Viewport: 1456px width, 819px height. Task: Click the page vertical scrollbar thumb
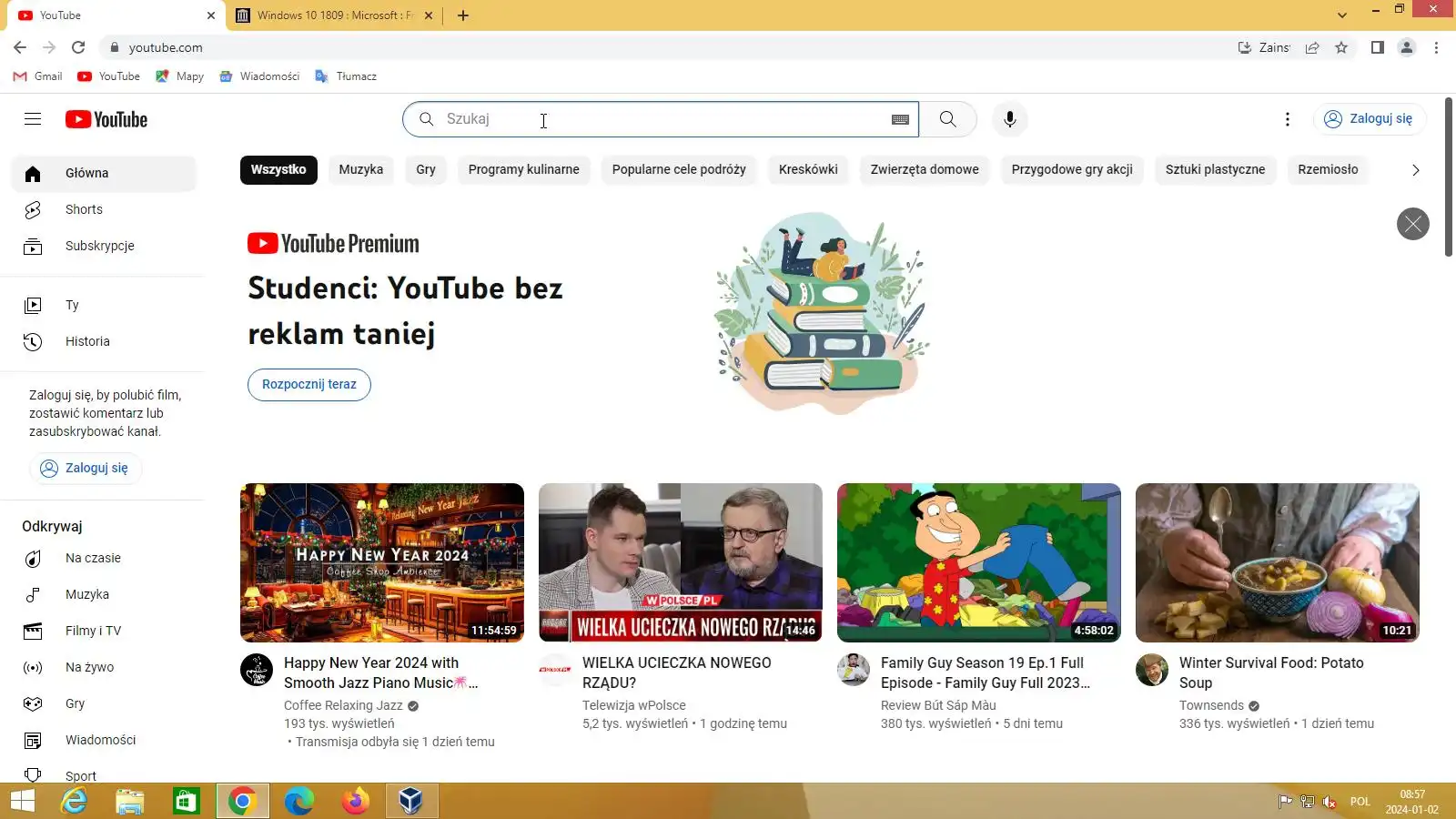1449,177
